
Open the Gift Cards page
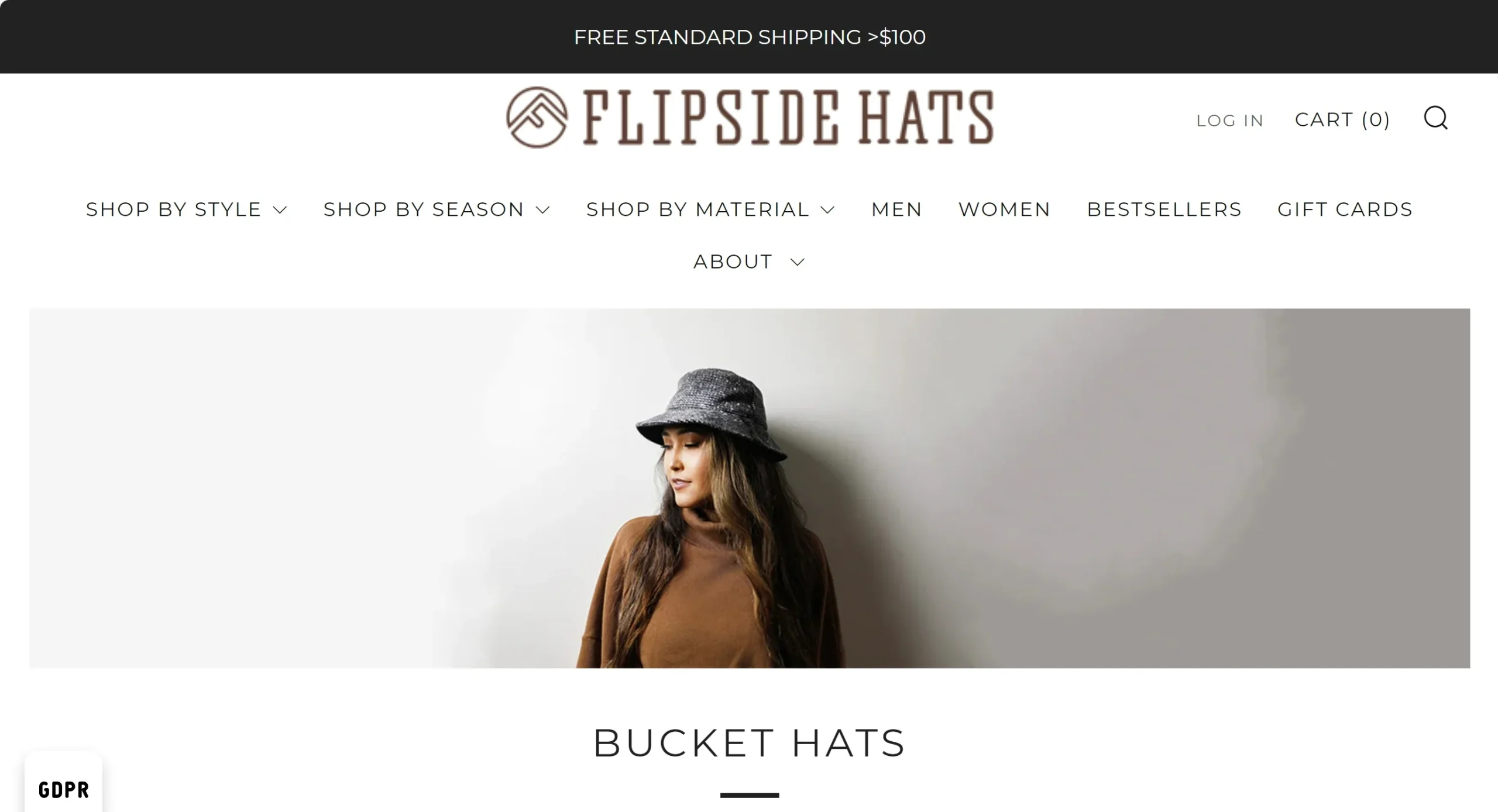1345,209
